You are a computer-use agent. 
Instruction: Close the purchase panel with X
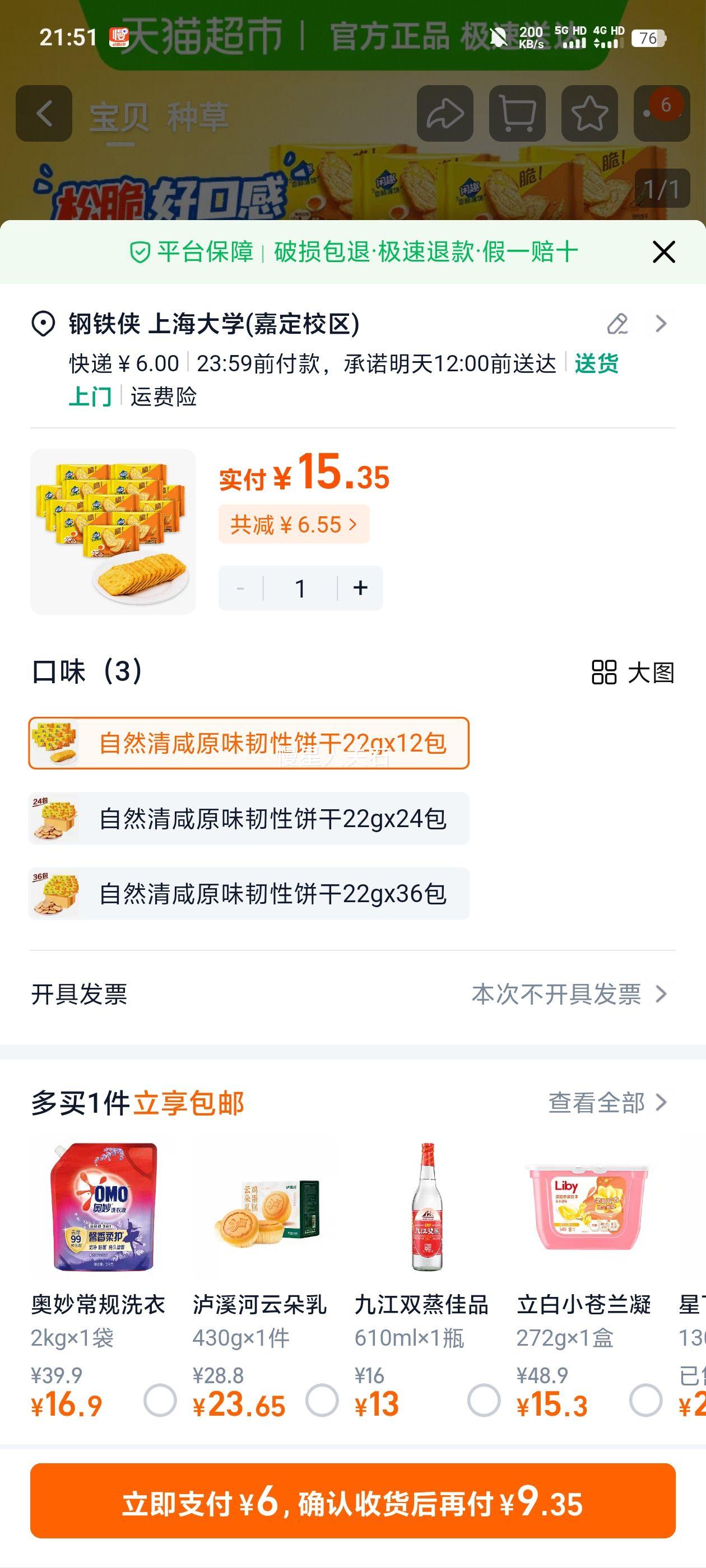663,251
